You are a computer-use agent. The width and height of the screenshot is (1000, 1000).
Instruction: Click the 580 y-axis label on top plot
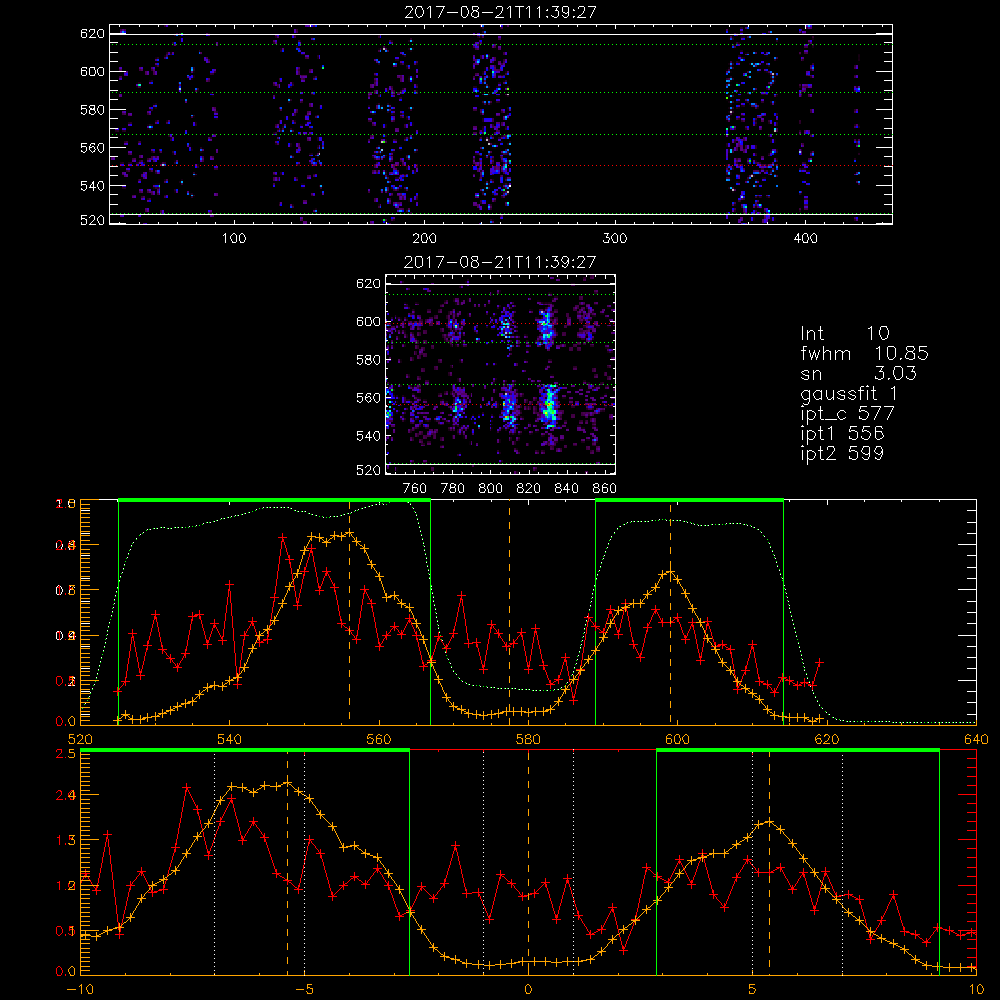coord(92,110)
